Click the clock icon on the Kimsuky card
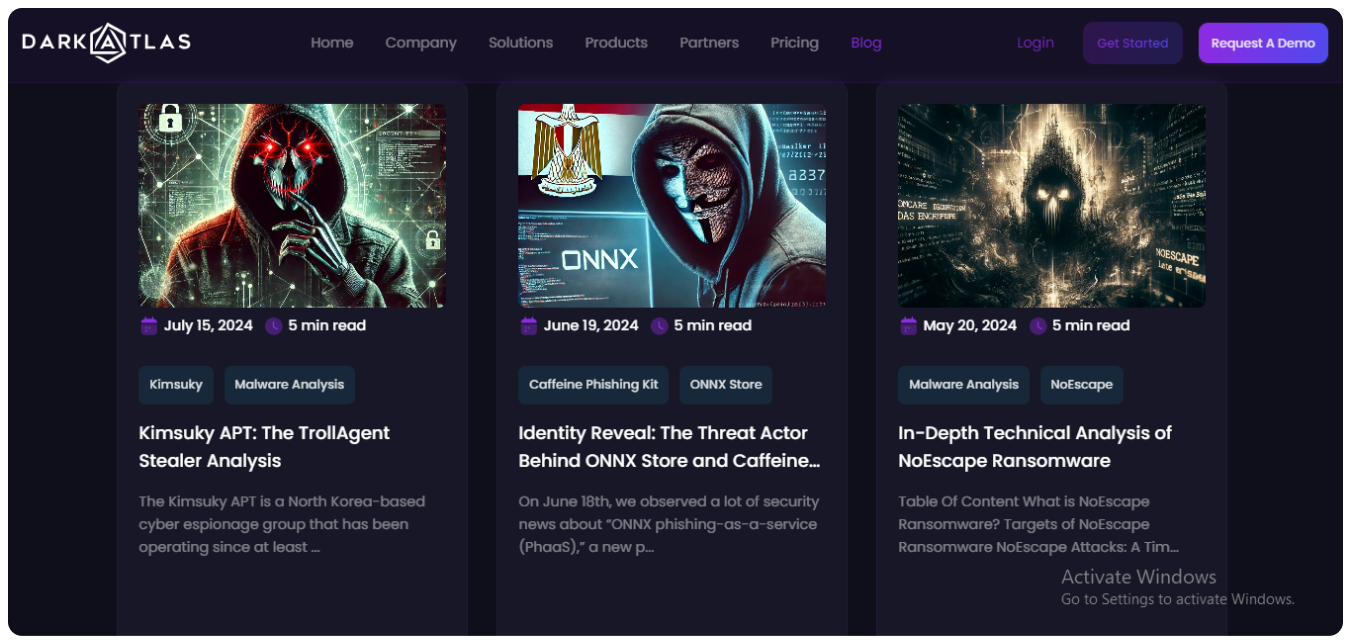The height and width of the screenshot is (644, 1351). pyautogui.click(x=274, y=326)
